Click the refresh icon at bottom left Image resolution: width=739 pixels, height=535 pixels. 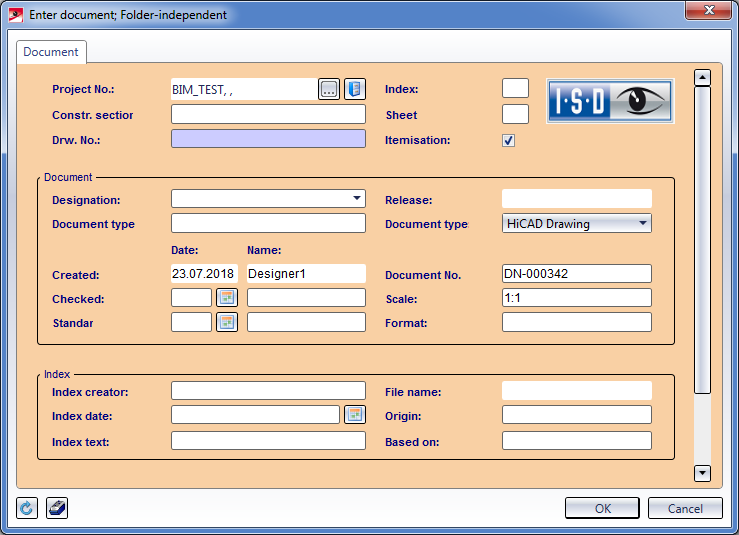coord(27,508)
